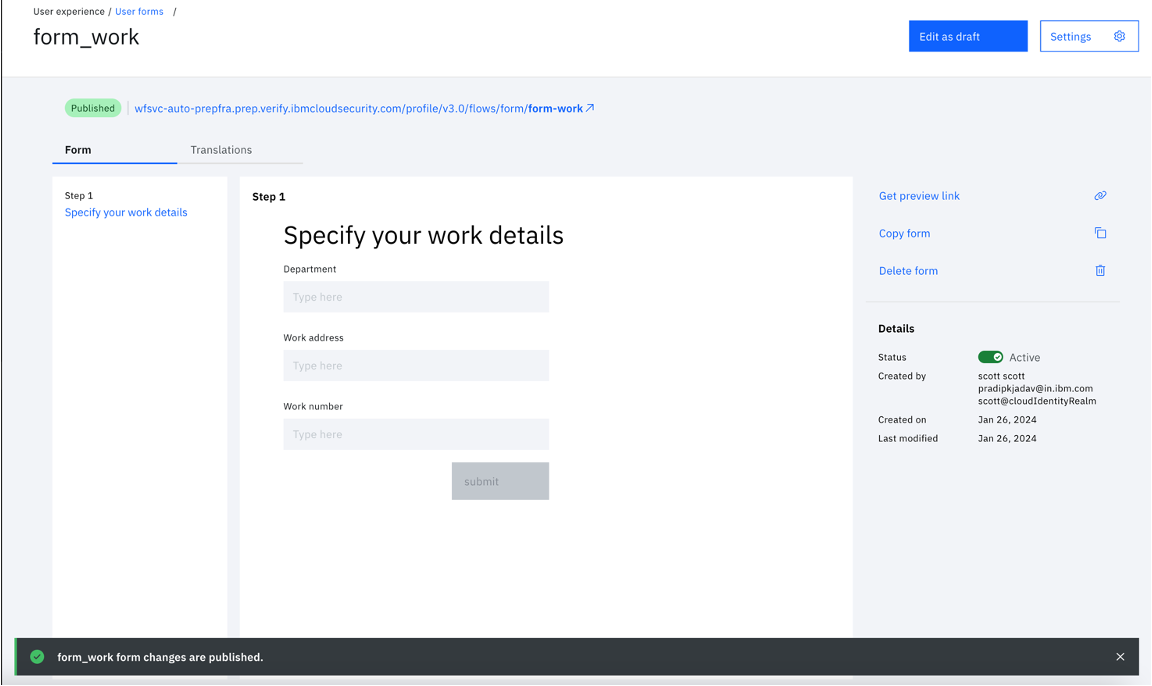Click the form_work page title

(x=86, y=37)
